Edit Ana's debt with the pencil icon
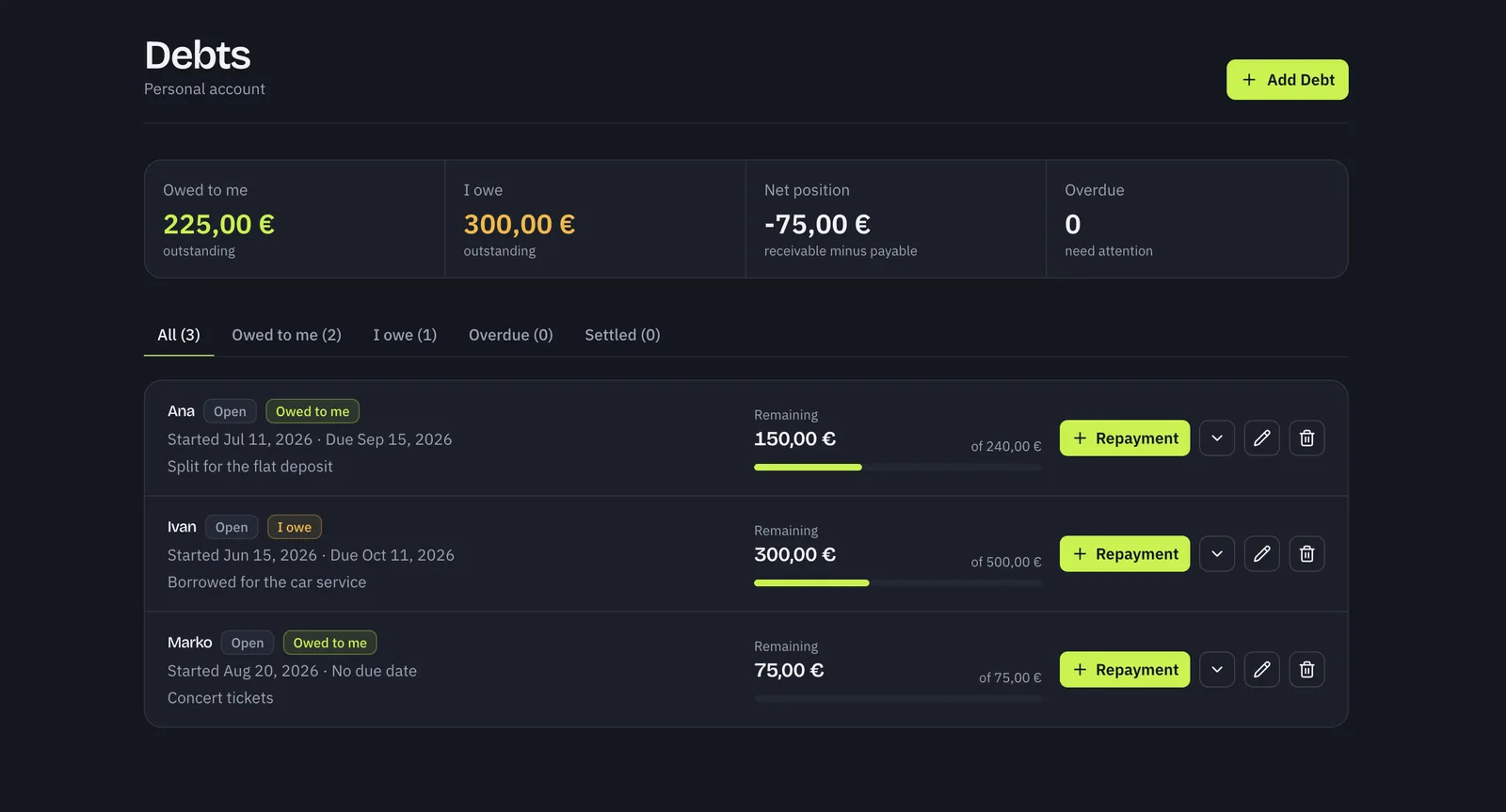 (x=1262, y=438)
